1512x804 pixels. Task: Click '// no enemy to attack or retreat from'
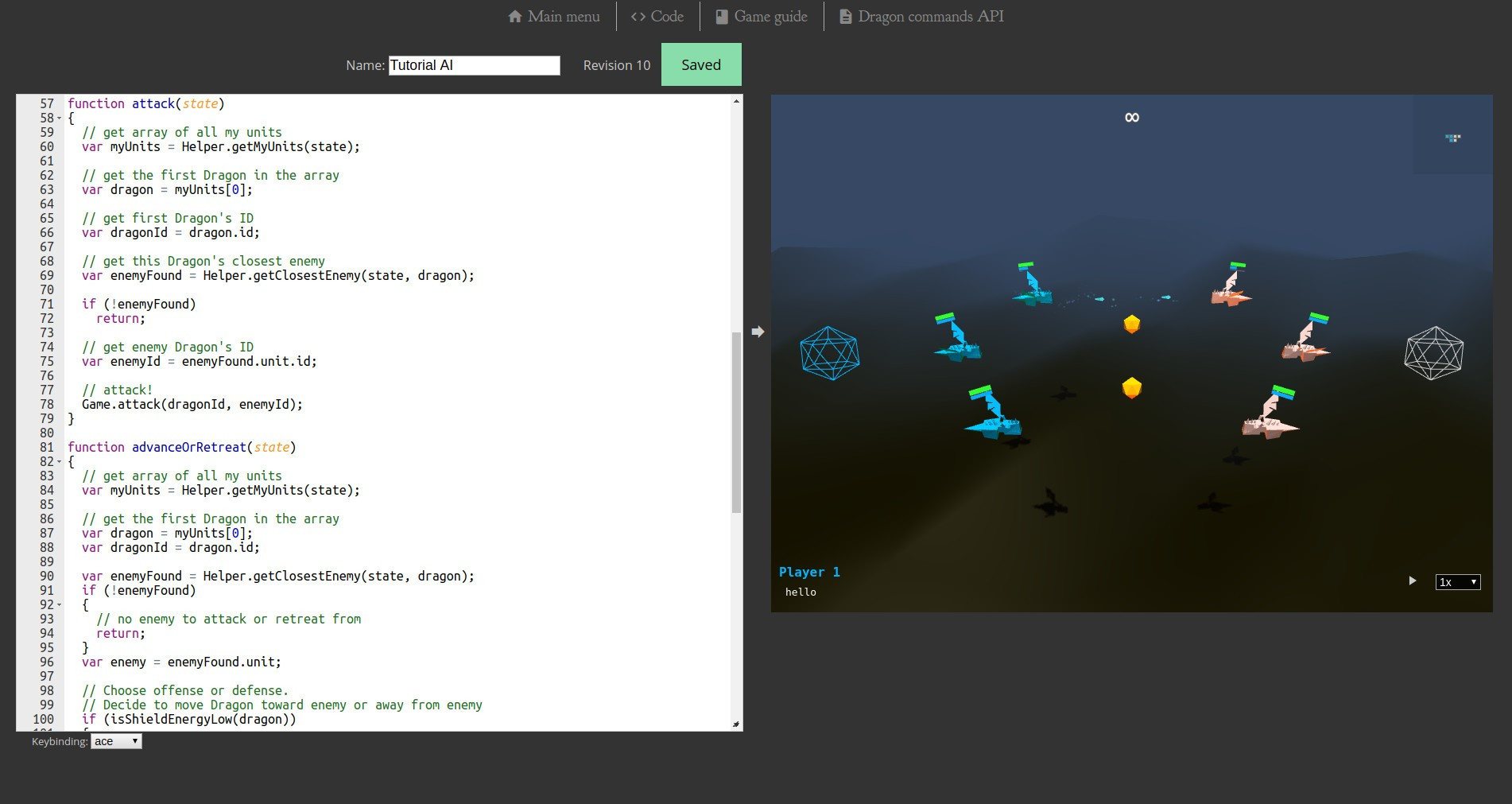pyautogui.click(x=229, y=619)
